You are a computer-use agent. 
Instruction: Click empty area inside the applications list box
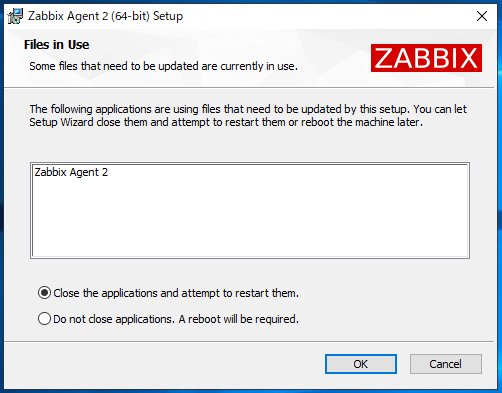click(250, 220)
